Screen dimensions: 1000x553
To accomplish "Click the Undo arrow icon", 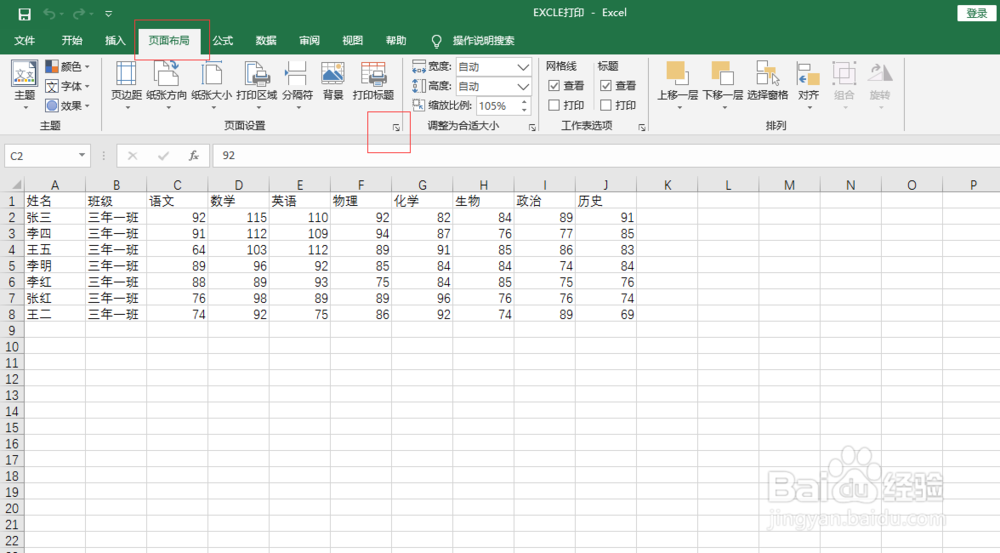I will pos(49,13).
